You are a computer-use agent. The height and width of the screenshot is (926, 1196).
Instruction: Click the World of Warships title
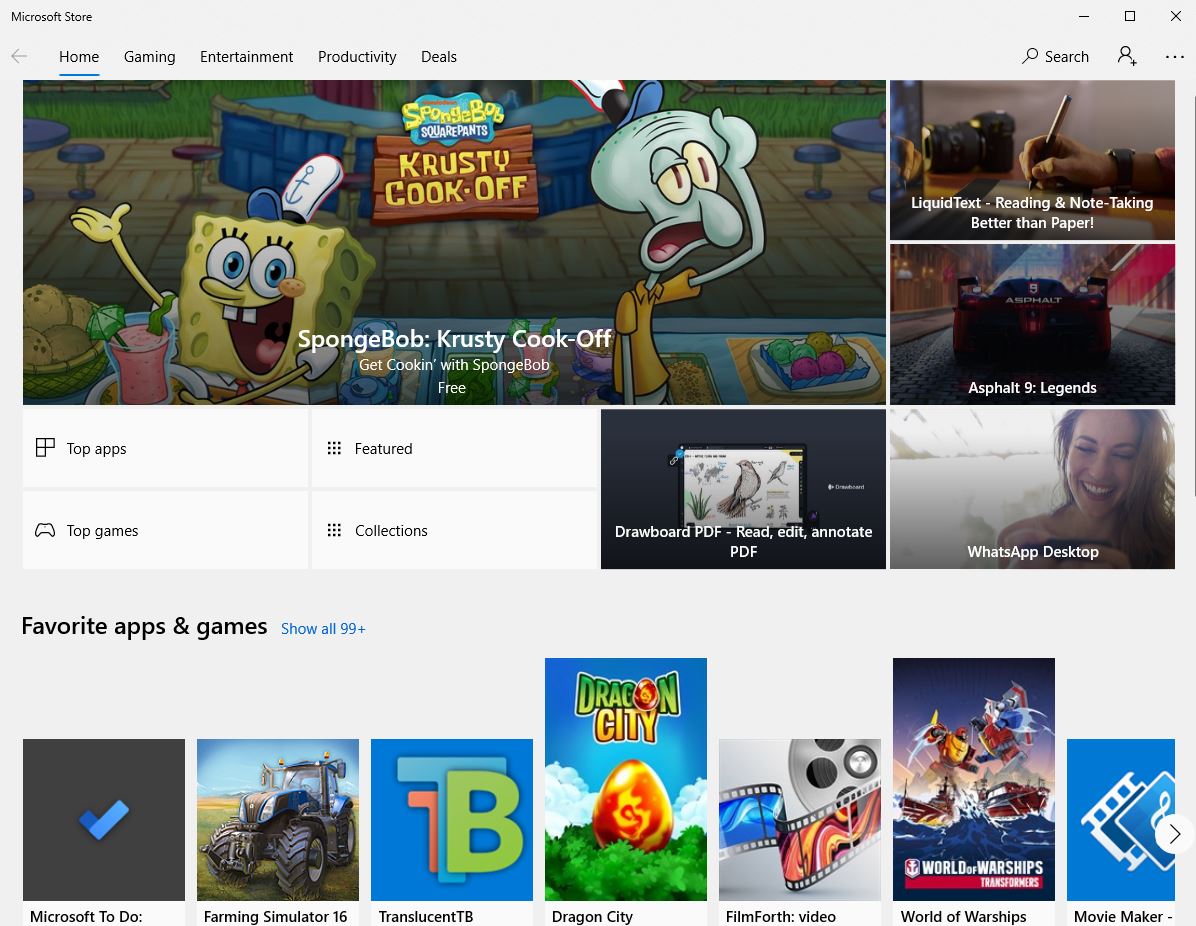pyautogui.click(x=963, y=916)
